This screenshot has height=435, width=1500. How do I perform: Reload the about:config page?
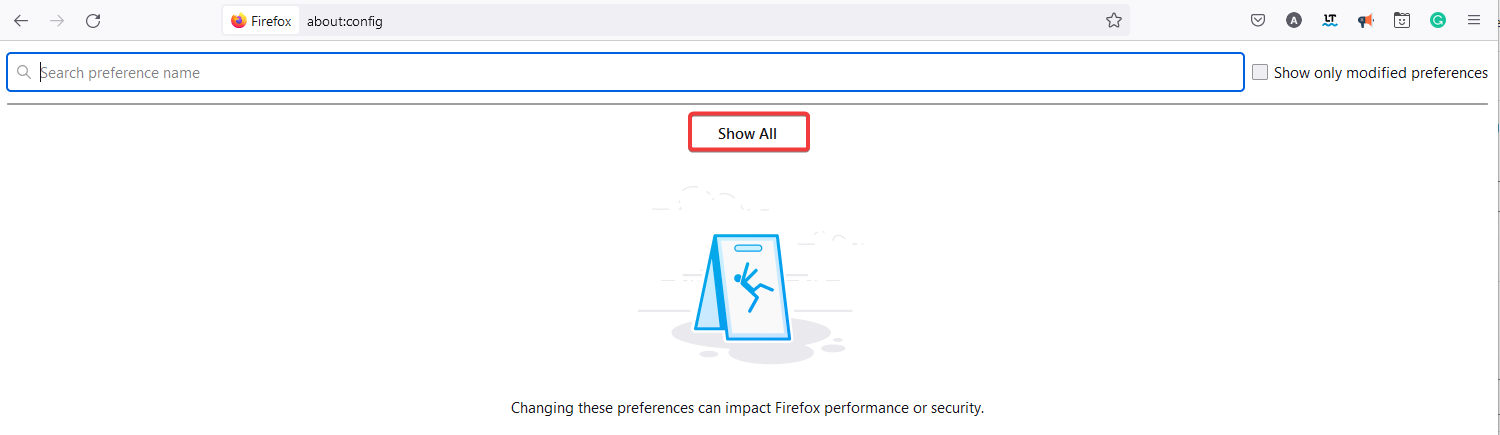pyautogui.click(x=93, y=21)
